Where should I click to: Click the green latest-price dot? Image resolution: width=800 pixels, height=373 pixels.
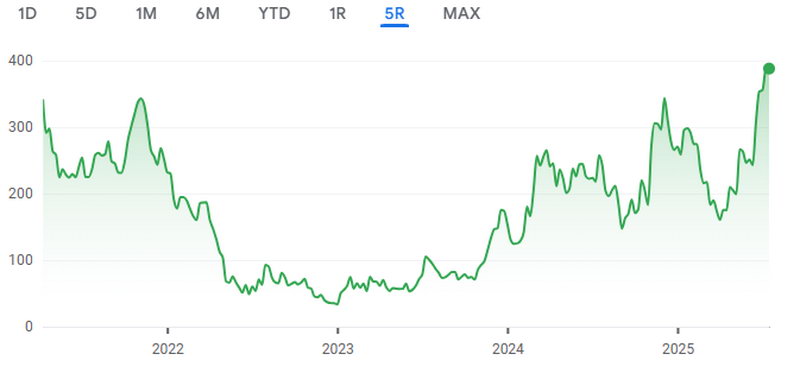[769, 68]
